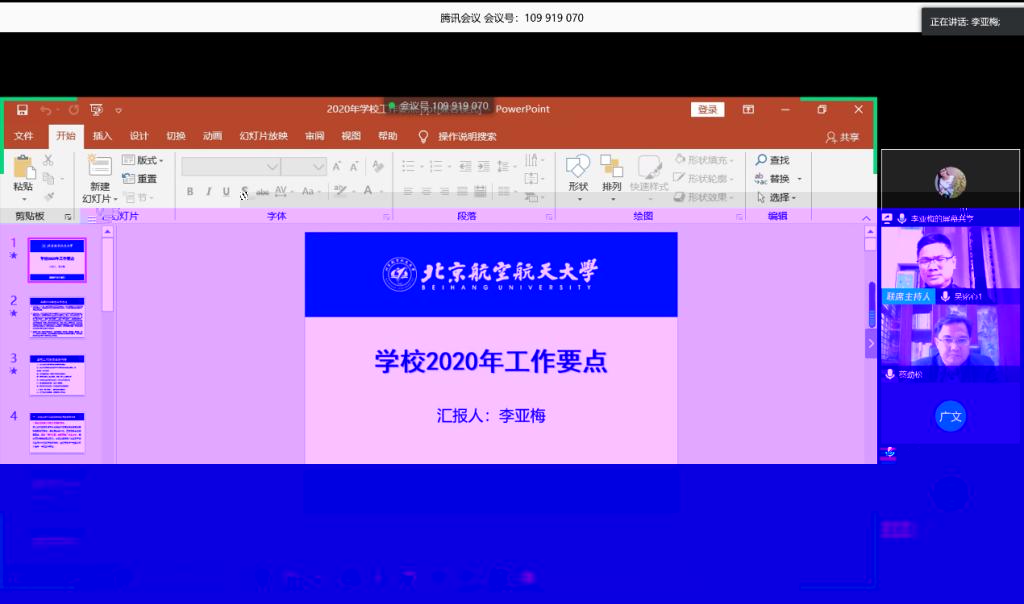Click the 操作说明搜索 search box
This screenshot has height=604, width=1024.
tap(467, 136)
